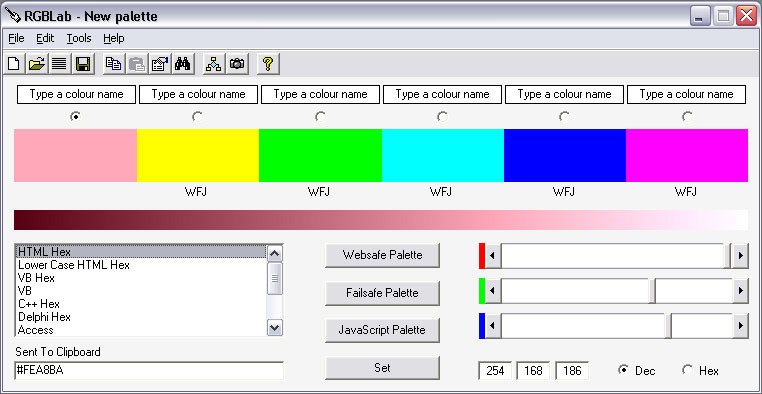Switch value display to Hex radio button
This screenshot has width=762, height=394.
[x=687, y=370]
